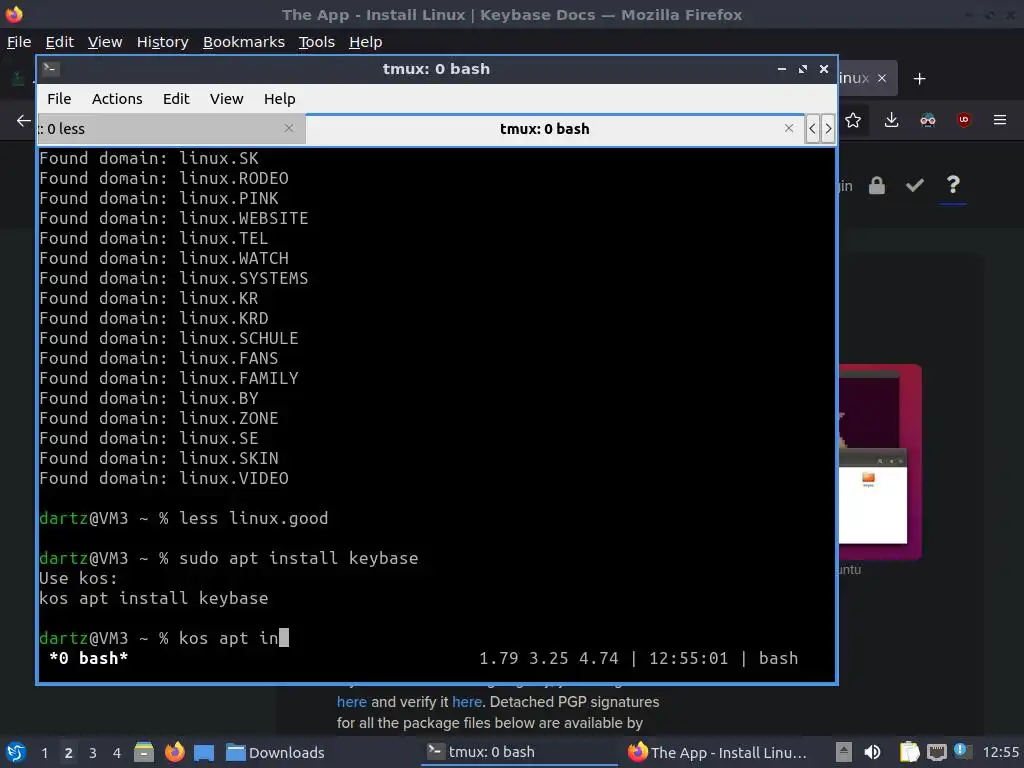Image resolution: width=1024 pixels, height=768 pixels.
Task: Click the terminal icon in tmux window titlebar
Action: [x=50, y=69]
